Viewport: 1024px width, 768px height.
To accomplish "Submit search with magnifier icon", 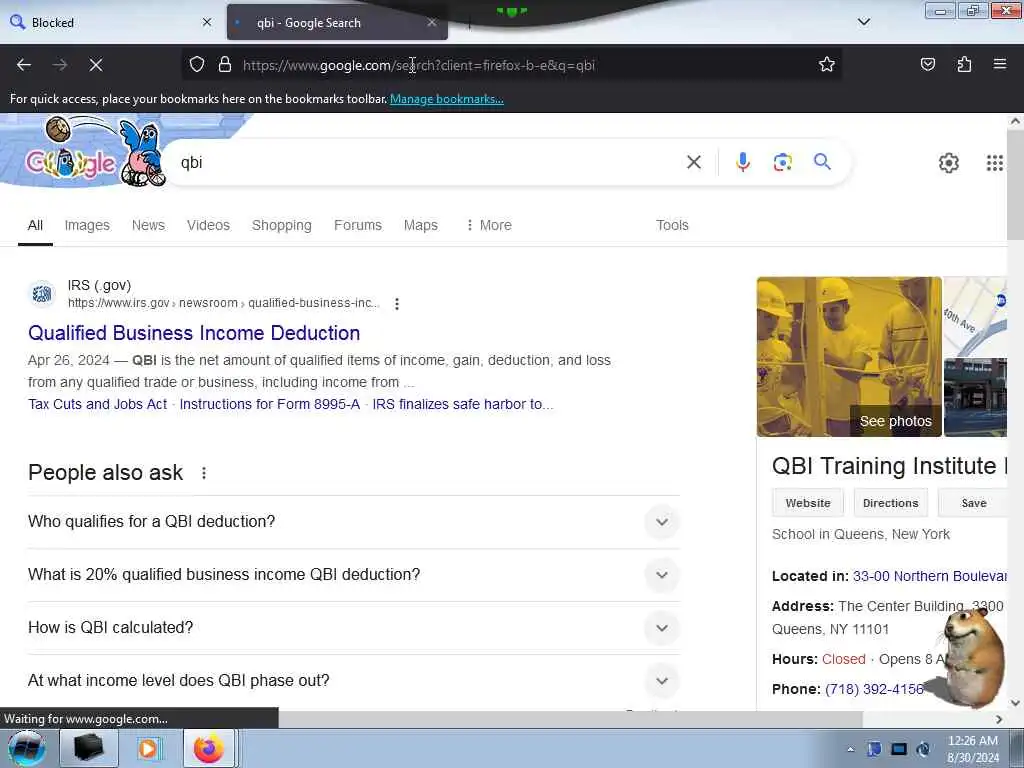I will click(822, 162).
